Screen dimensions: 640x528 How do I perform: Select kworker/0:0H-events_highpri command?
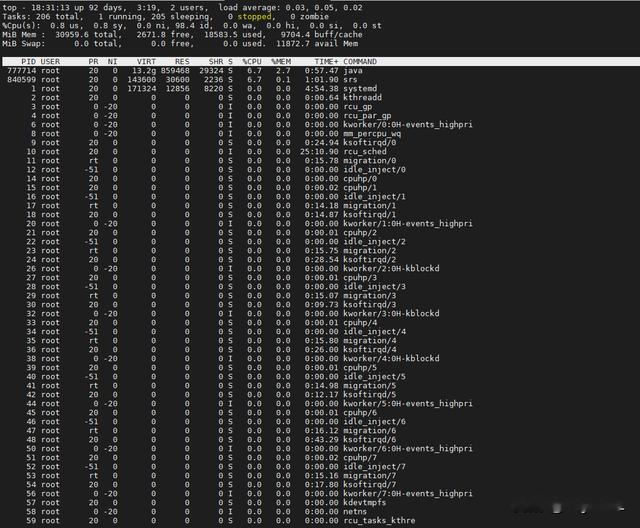(x=408, y=124)
